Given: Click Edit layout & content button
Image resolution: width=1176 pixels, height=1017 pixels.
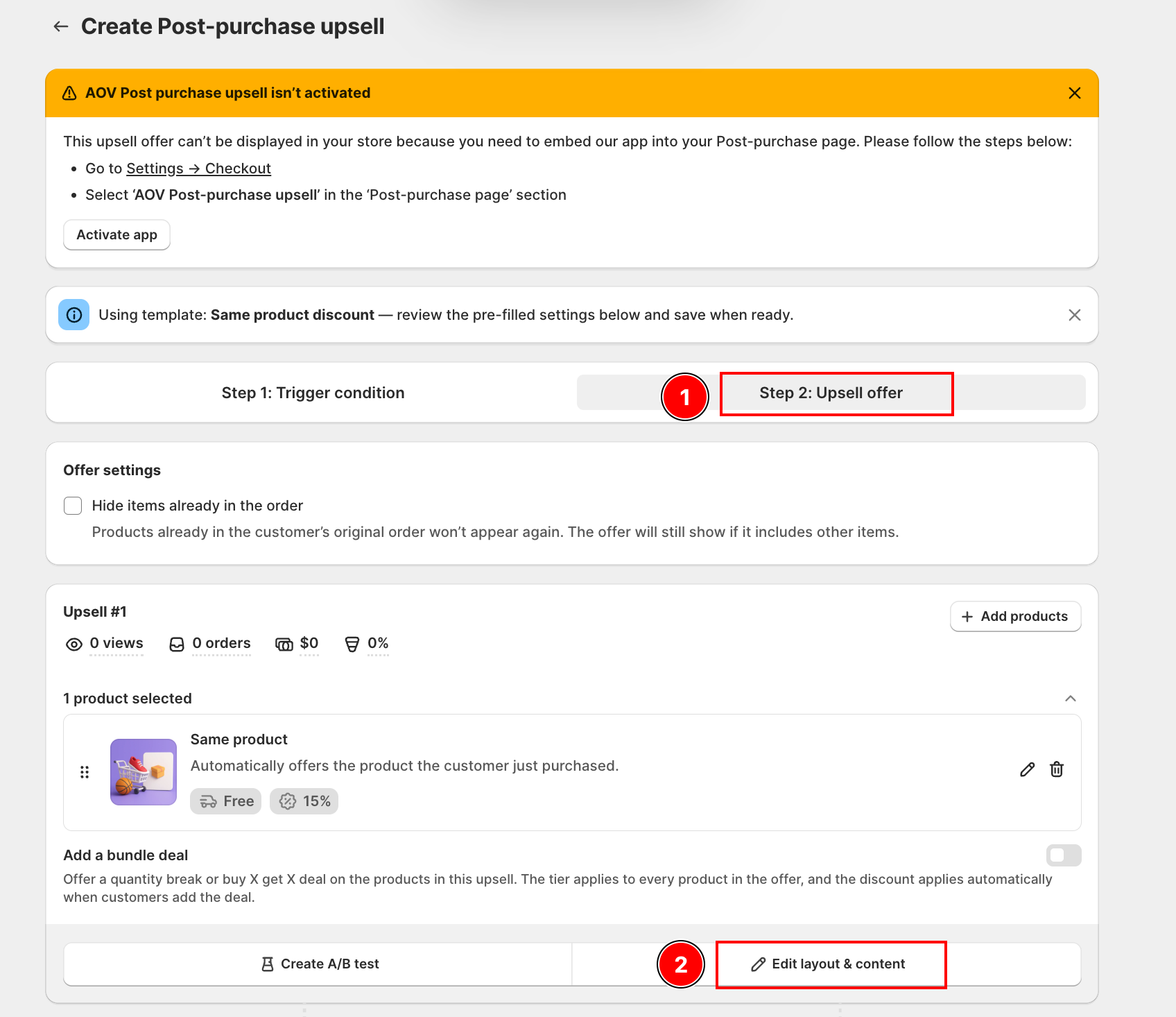Looking at the screenshot, I should (x=827, y=964).
